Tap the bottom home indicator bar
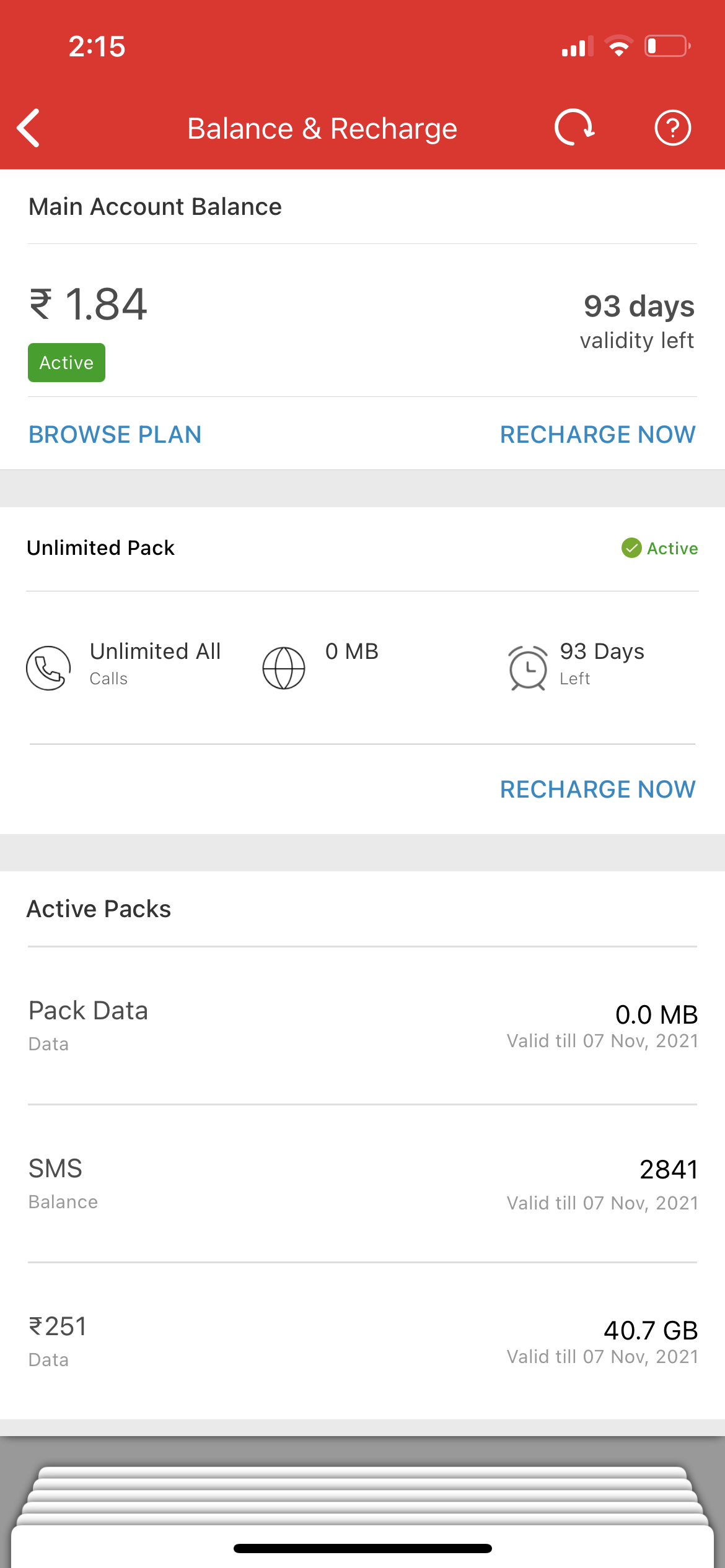The image size is (725, 1568). click(362, 1548)
